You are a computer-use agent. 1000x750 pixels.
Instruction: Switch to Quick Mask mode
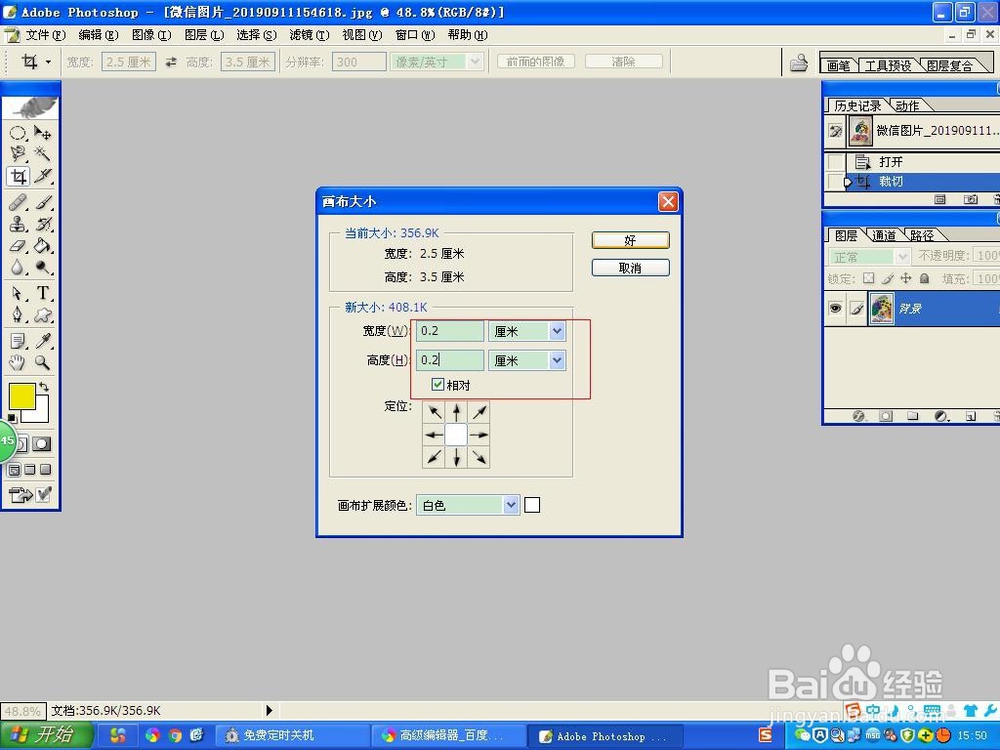[x=41, y=444]
